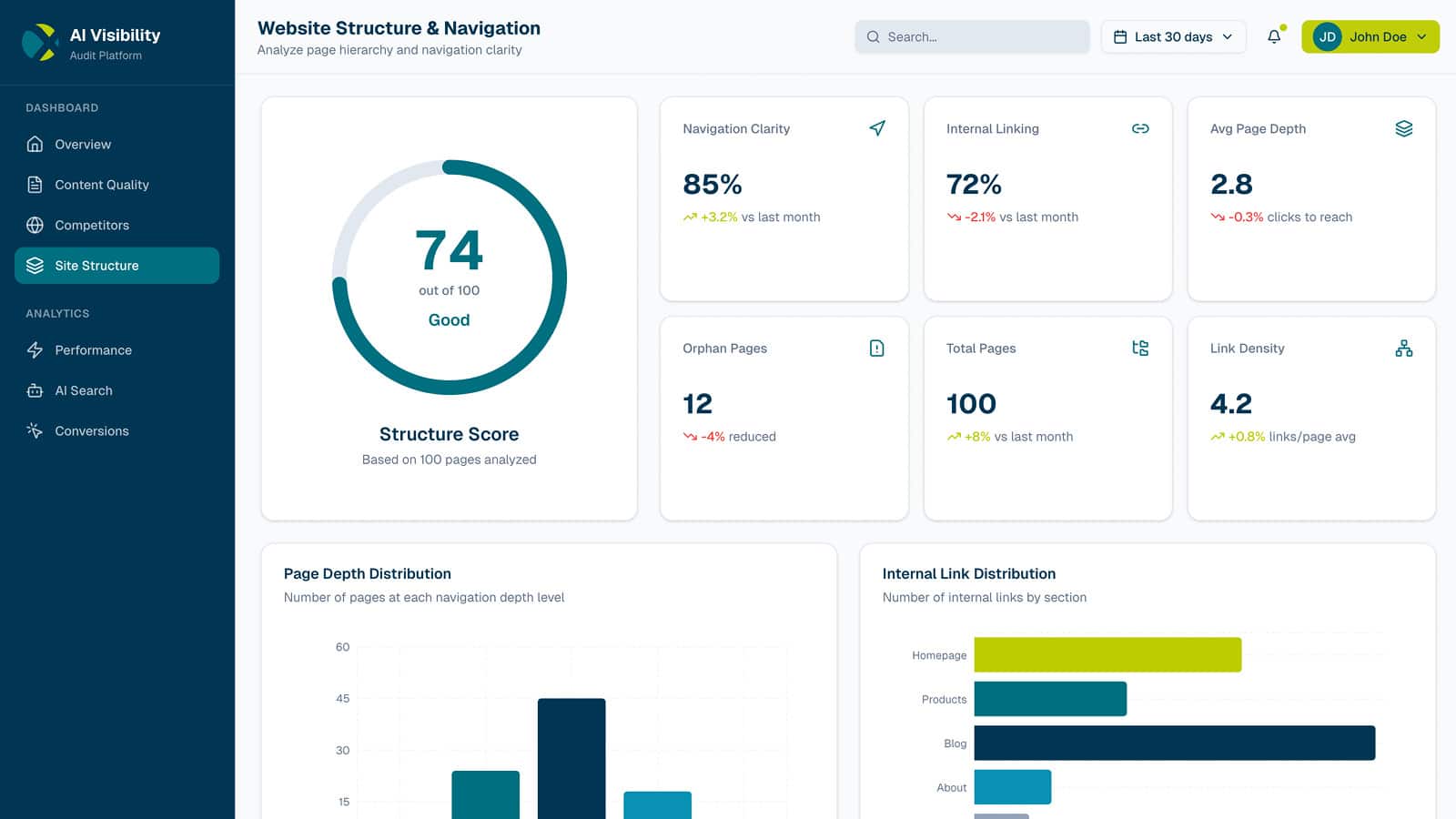
Task: Click the Site Structure layers icon
Action: click(34, 266)
